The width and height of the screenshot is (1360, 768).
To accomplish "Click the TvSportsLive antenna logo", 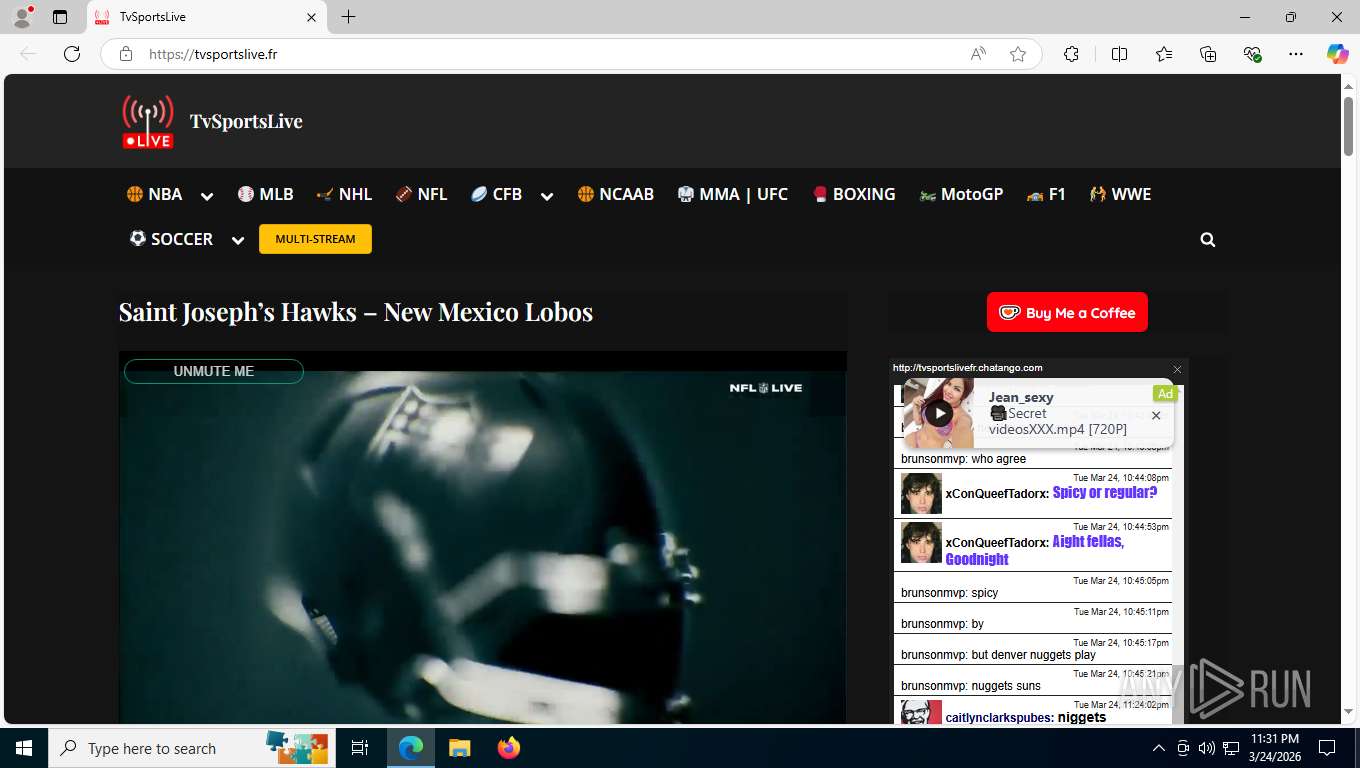I will 148,122.
